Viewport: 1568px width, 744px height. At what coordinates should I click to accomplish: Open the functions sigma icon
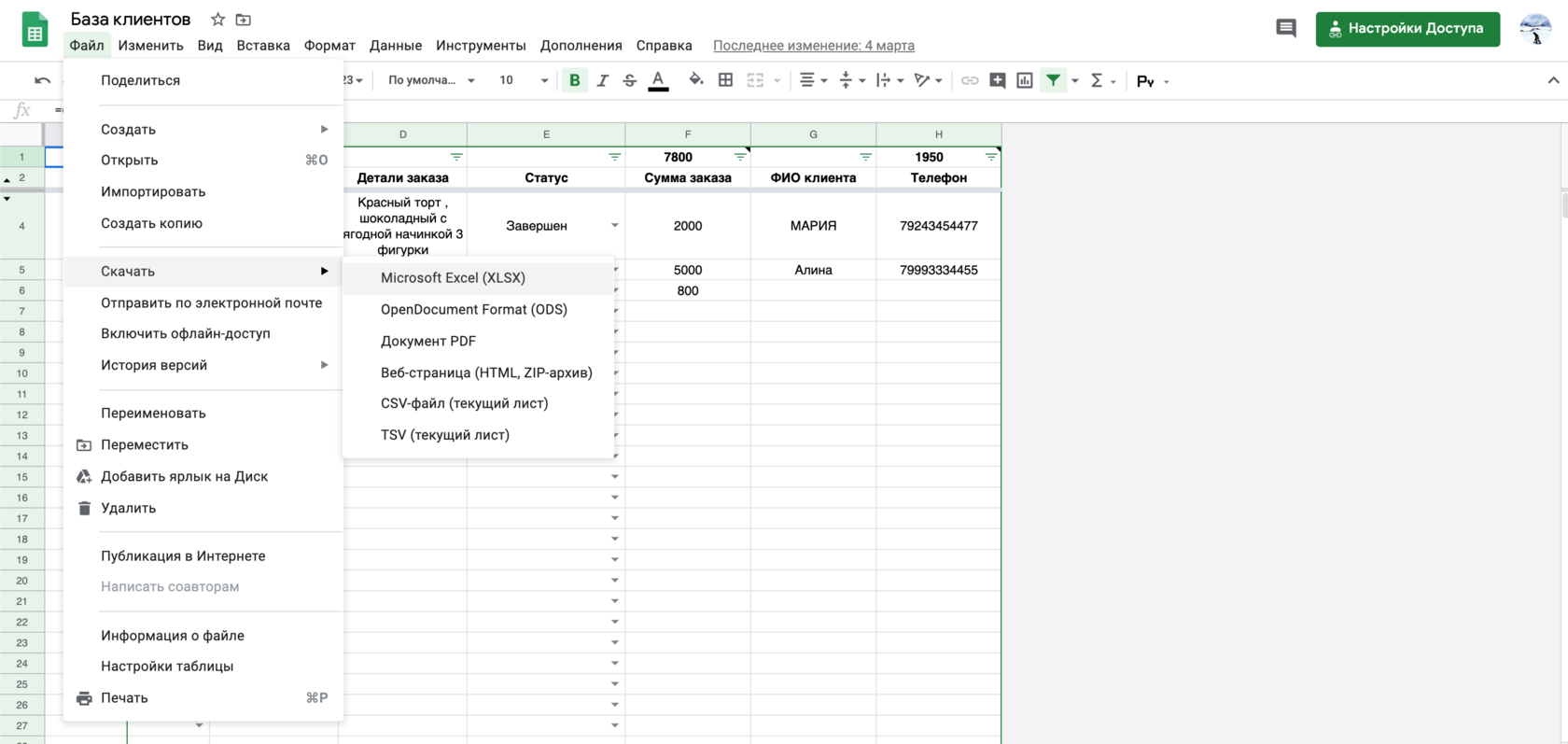pos(1097,80)
